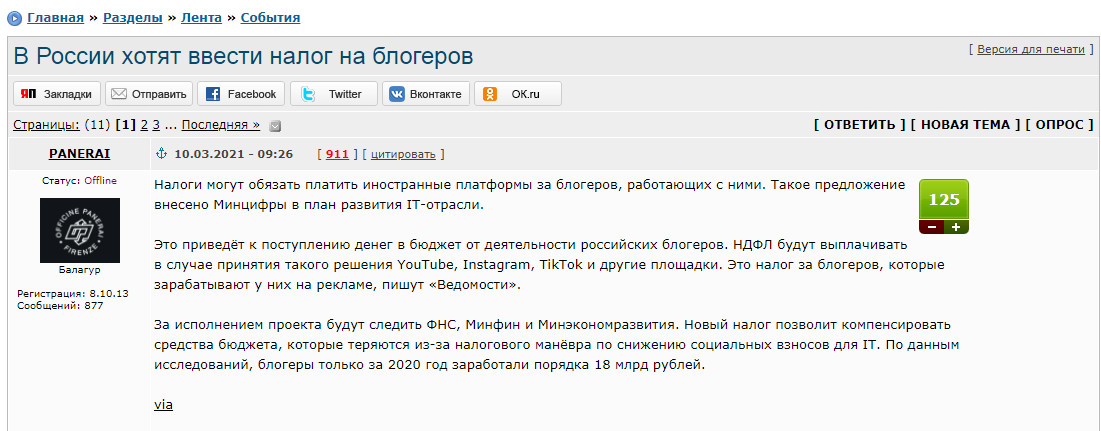Open the Главная breadcrumb link
This screenshot has height=431, width=1101.
point(55,18)
